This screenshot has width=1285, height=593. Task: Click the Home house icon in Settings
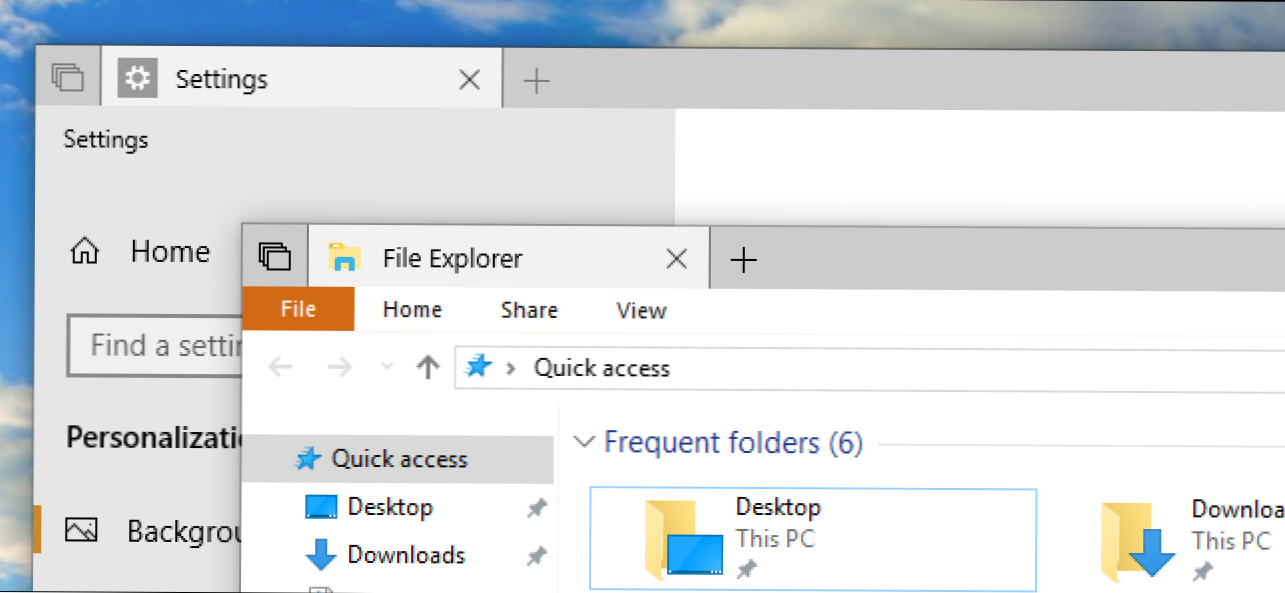tap(85, 252)
